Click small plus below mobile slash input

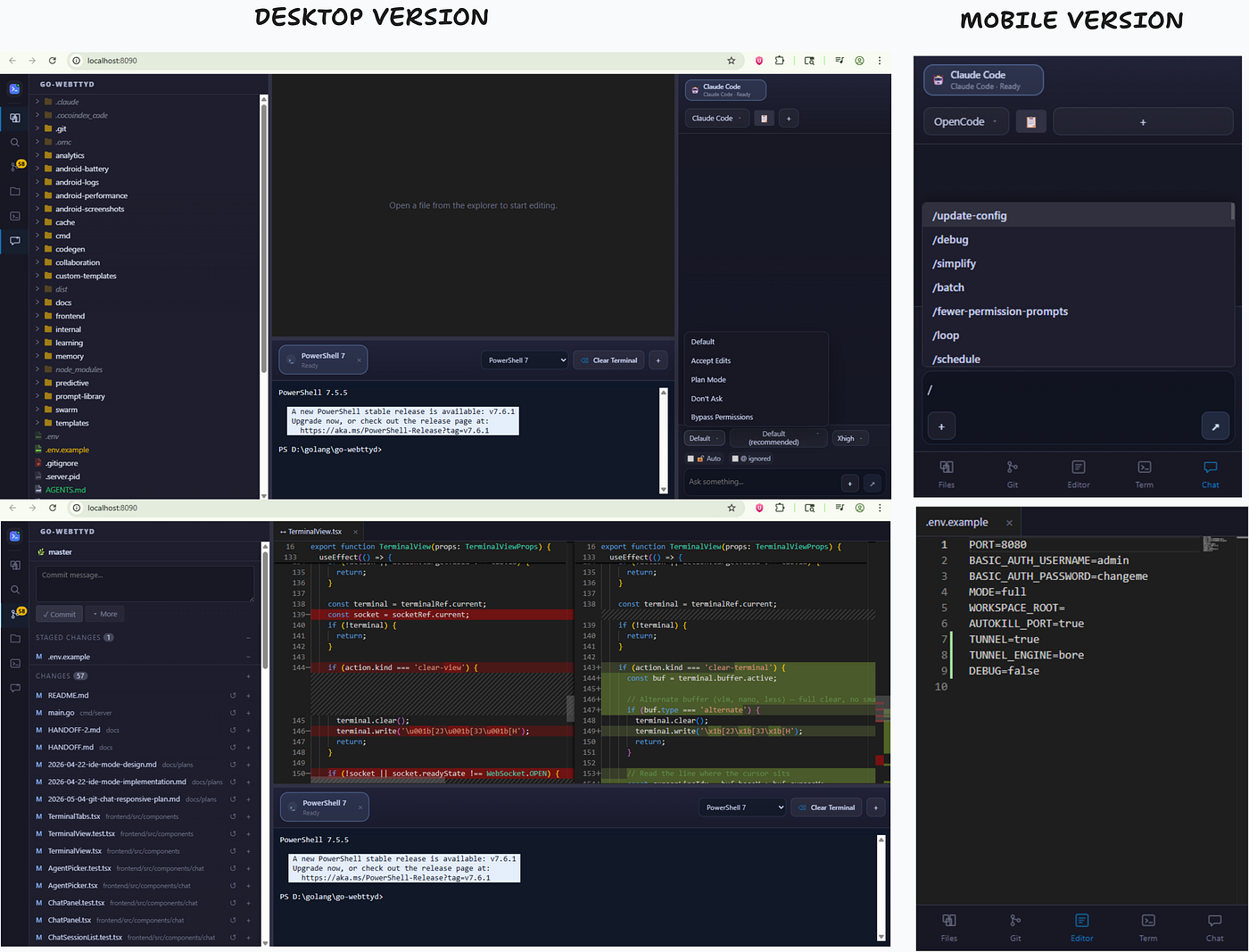941,426
